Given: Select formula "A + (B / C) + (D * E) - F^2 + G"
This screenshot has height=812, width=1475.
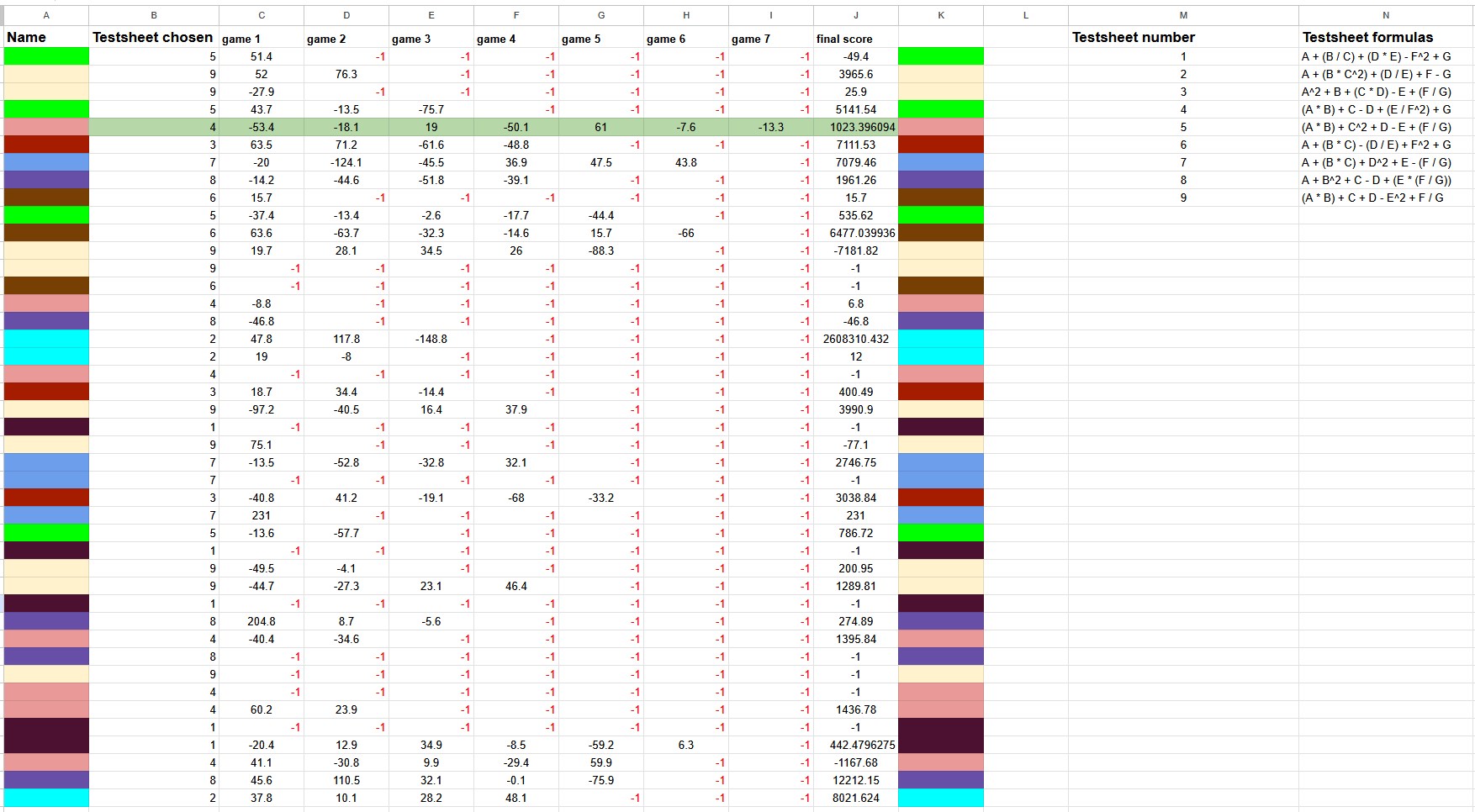Looking at the screenshot, I should click(1386, 56).
